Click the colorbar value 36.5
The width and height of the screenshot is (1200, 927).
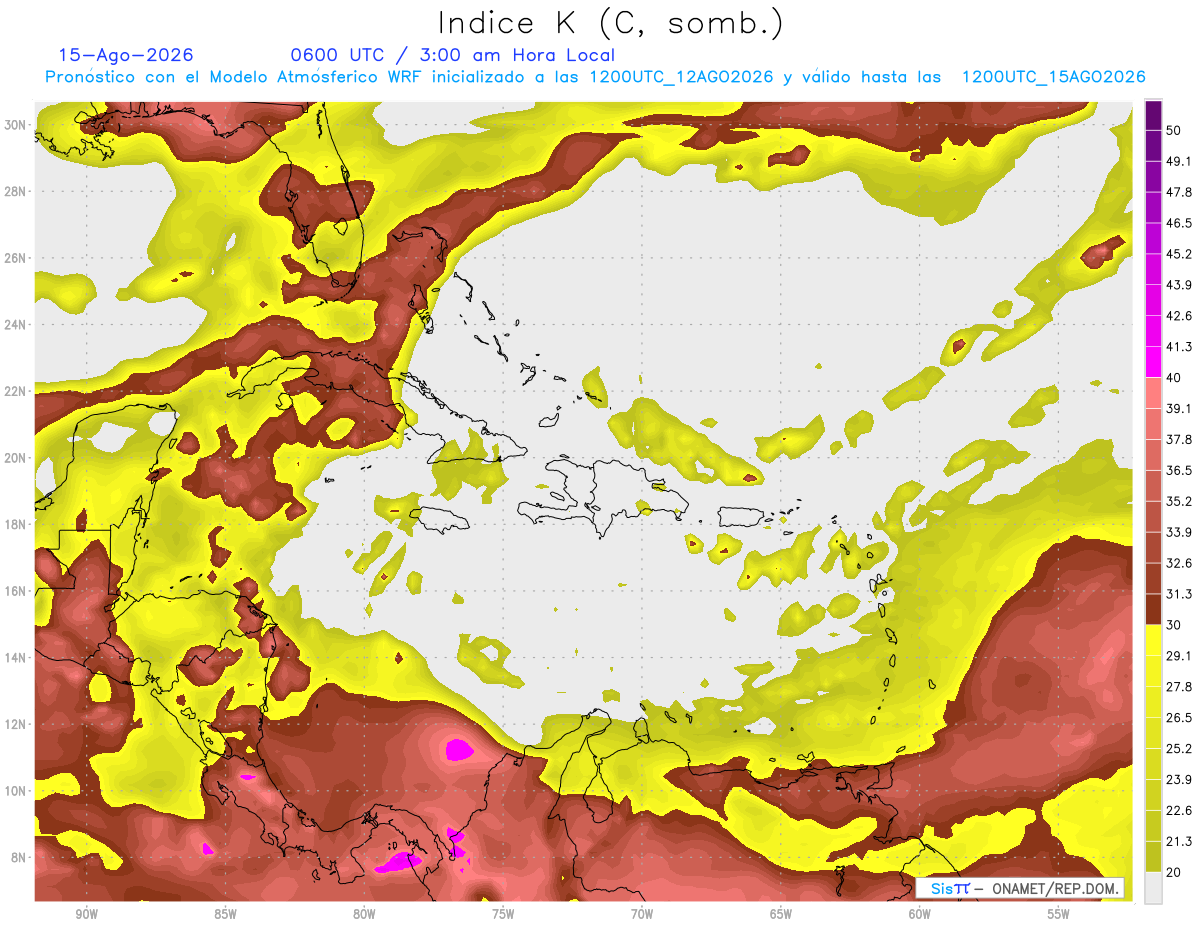(1179, 470)
